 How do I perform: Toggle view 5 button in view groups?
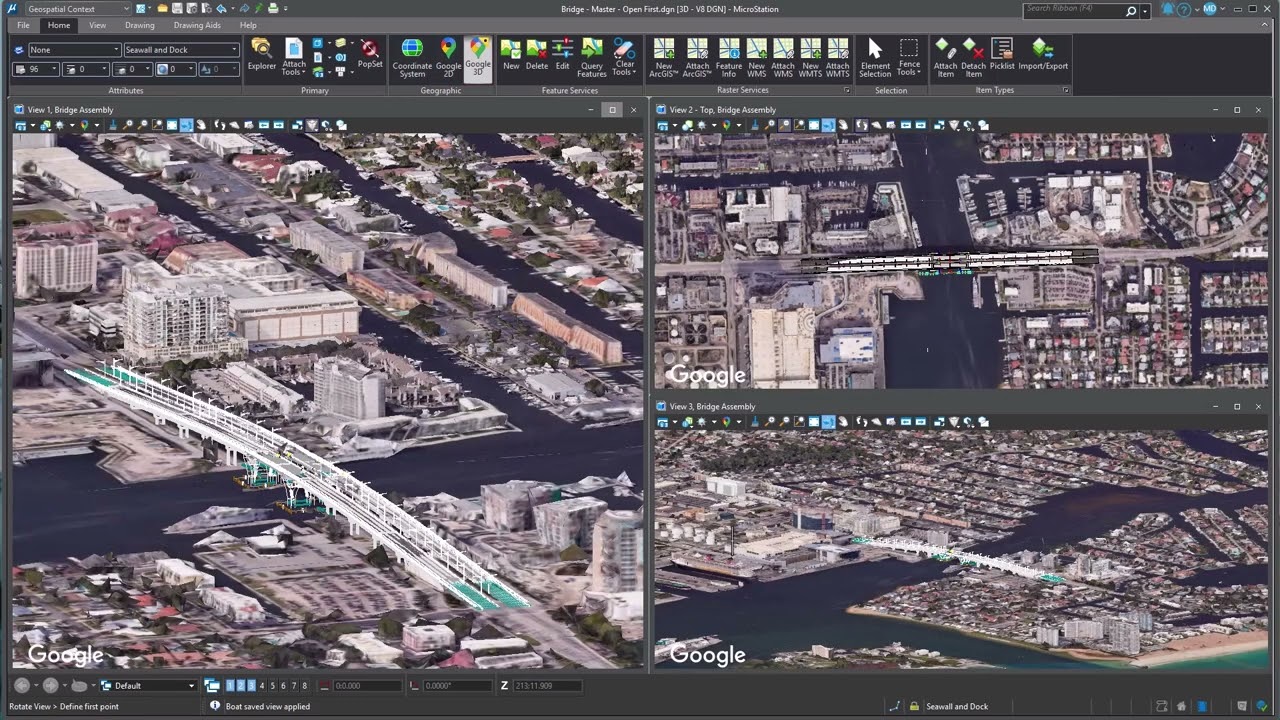point(273,686)
